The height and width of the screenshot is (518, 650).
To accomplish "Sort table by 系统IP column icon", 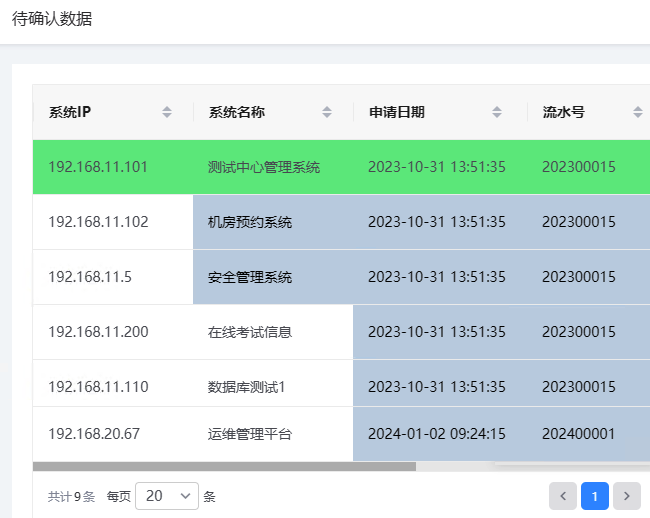I will tap(167, 112).
